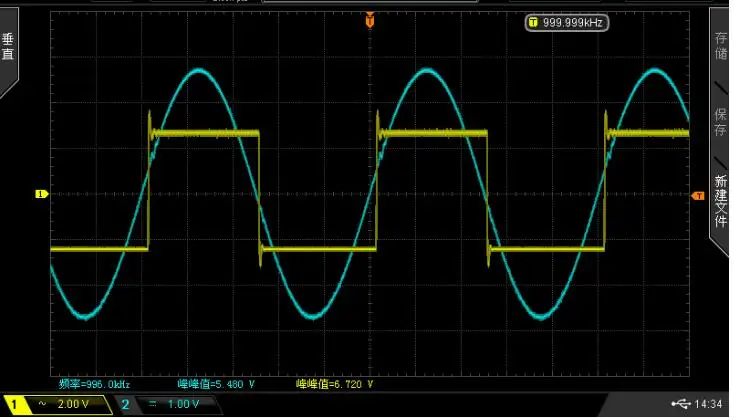Click the orange trigger position marker at top
Screen dimensions: 734x418
click(x=370, y=20)
